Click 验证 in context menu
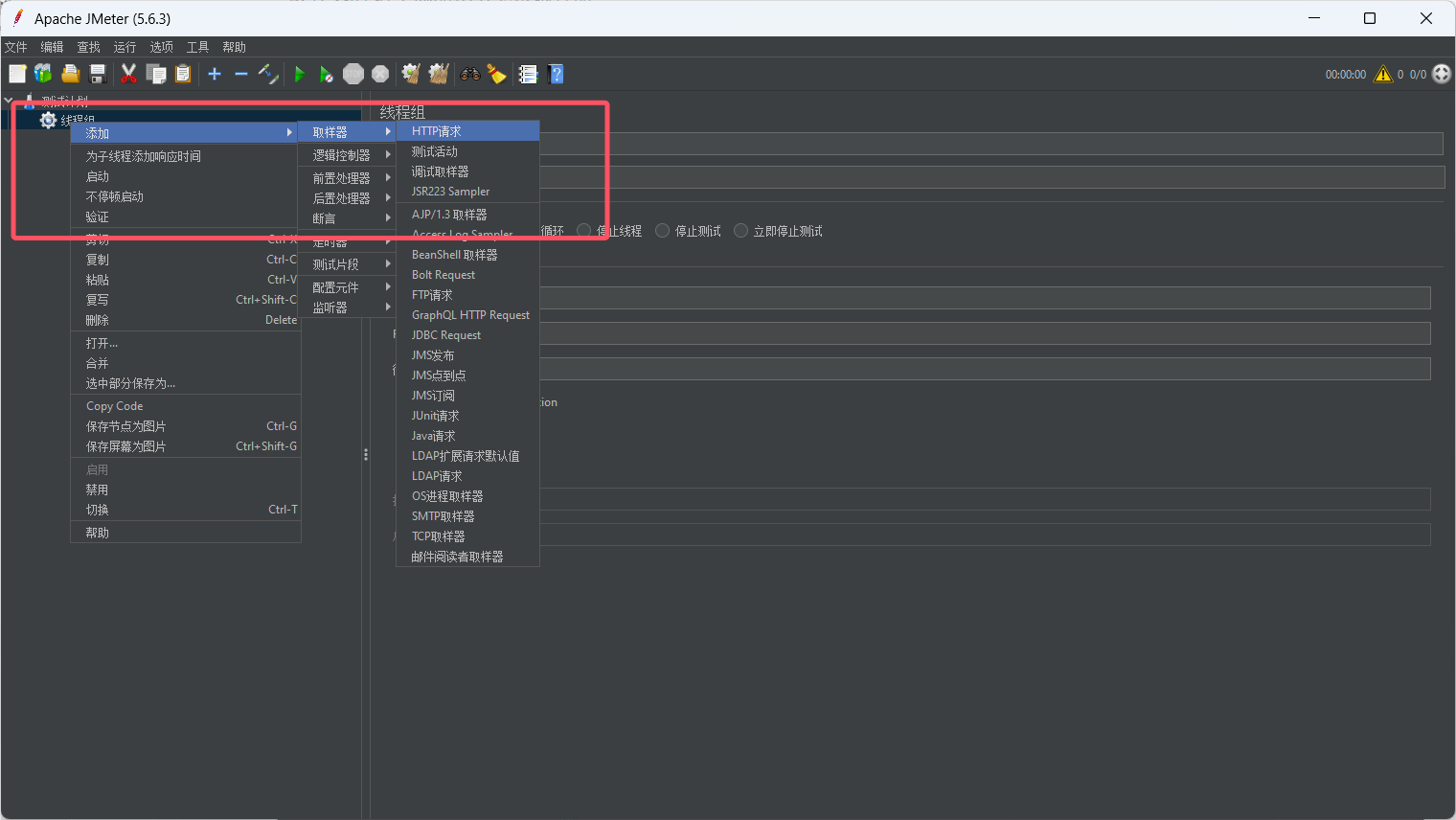Viewport: 1456px width, 820px height. [186, 216]
